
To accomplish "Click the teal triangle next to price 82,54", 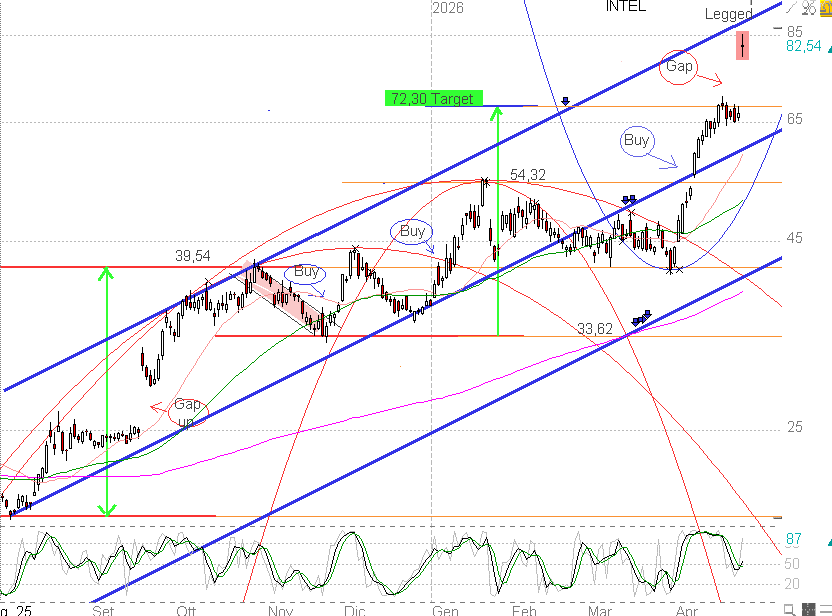I will pos(829,49).
